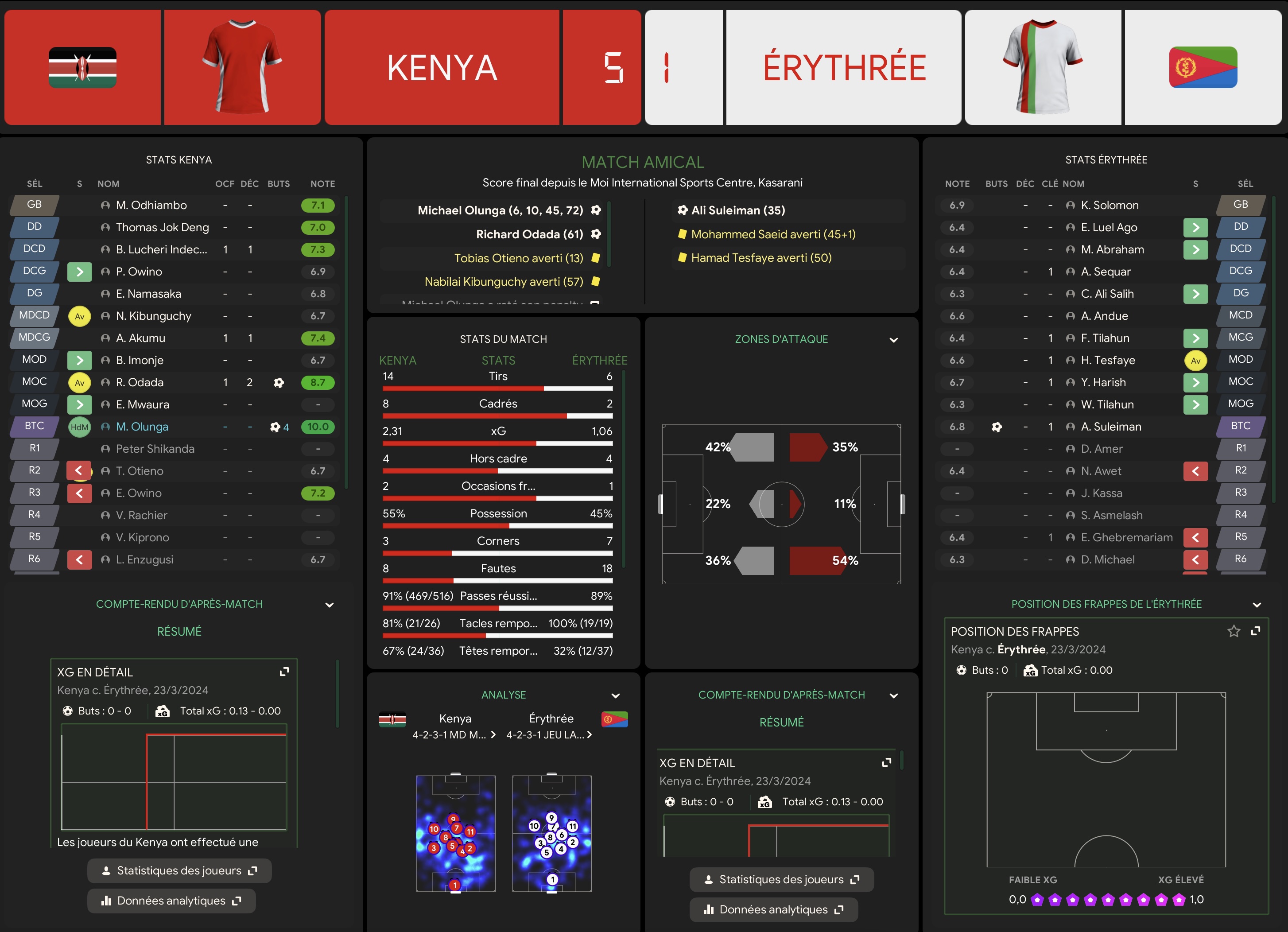This screenshot has height=932, width=1288.
Task: Click E. Ghebremariam red substitution arrow
Action: 1195,537
